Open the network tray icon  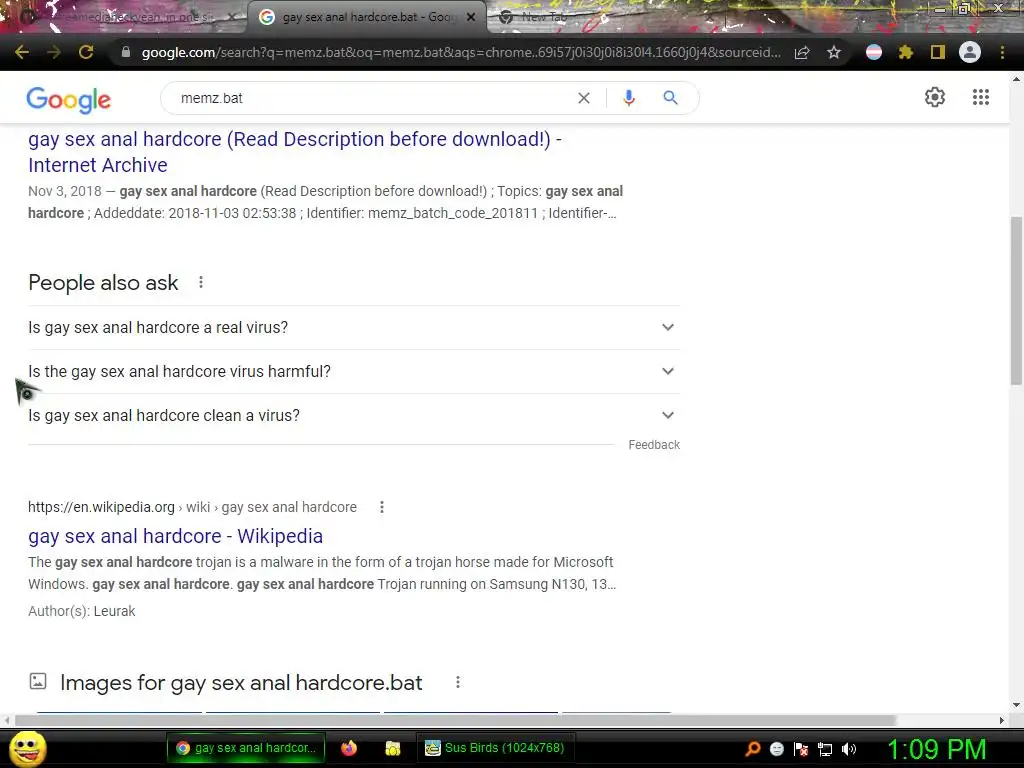coord(825,749)
